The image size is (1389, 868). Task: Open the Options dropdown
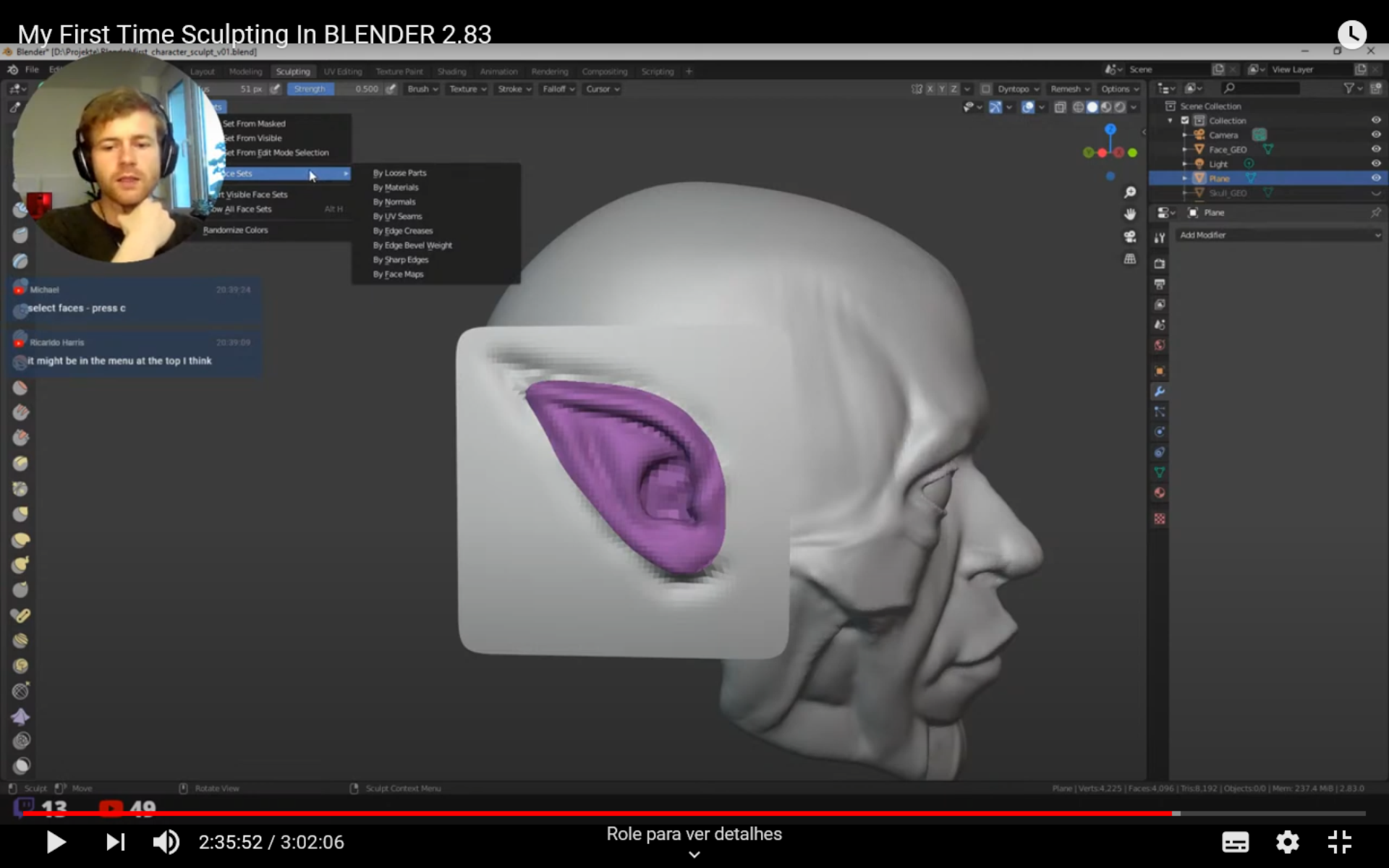coord(1120,89)
